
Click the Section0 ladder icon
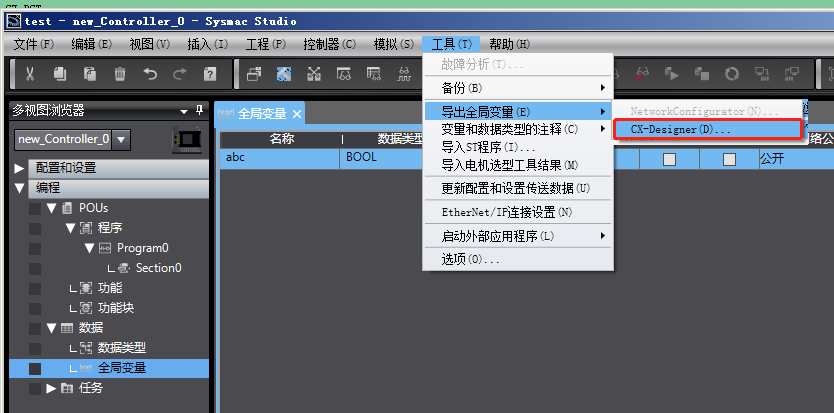[124, 268]
